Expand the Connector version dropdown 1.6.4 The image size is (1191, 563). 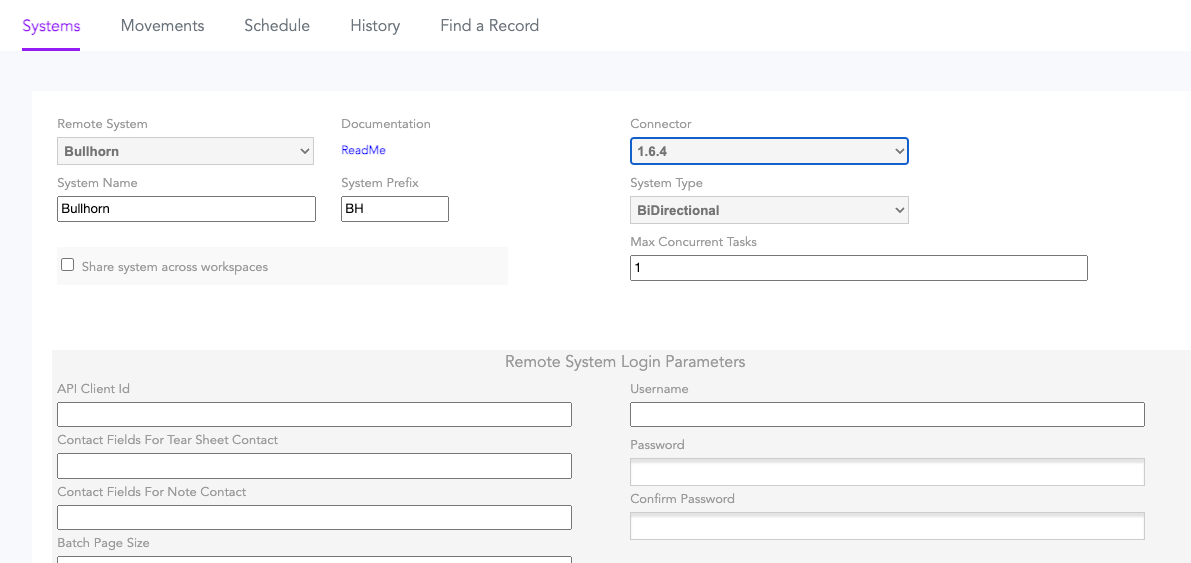[769, 151]
